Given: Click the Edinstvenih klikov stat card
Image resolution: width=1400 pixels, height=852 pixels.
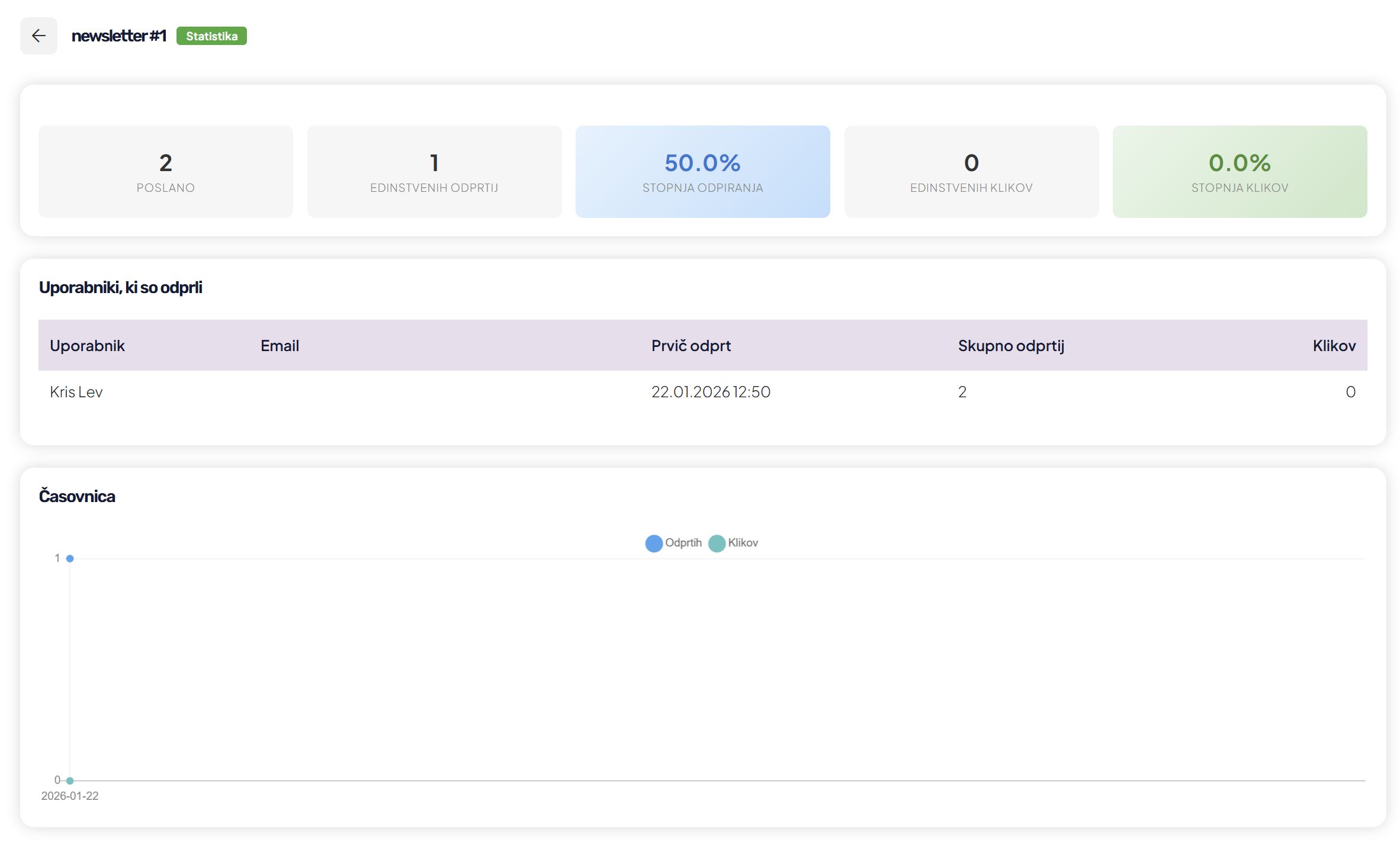Looking at the screenshot, I should 971,172.
